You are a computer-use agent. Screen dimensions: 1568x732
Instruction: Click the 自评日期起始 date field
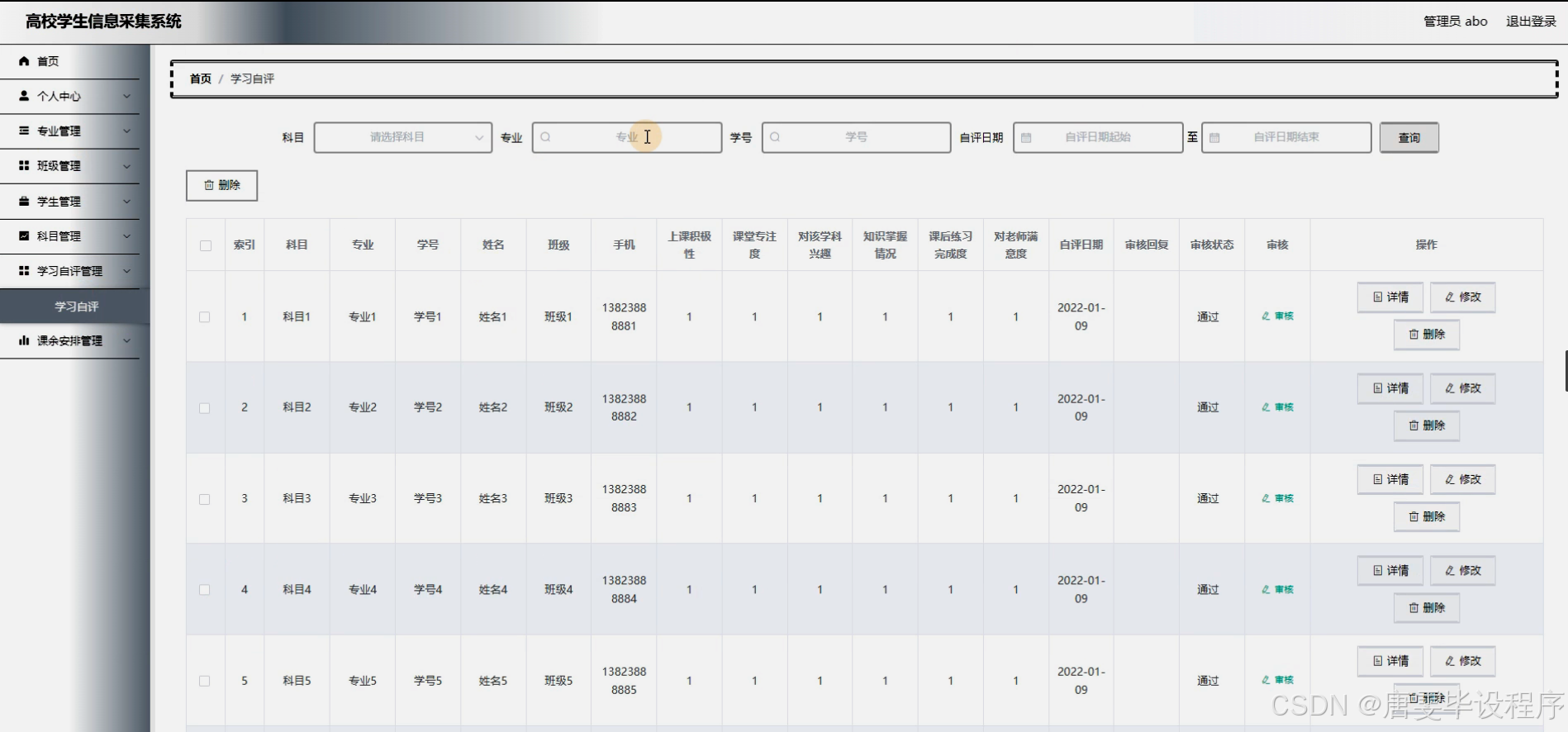1098,137
